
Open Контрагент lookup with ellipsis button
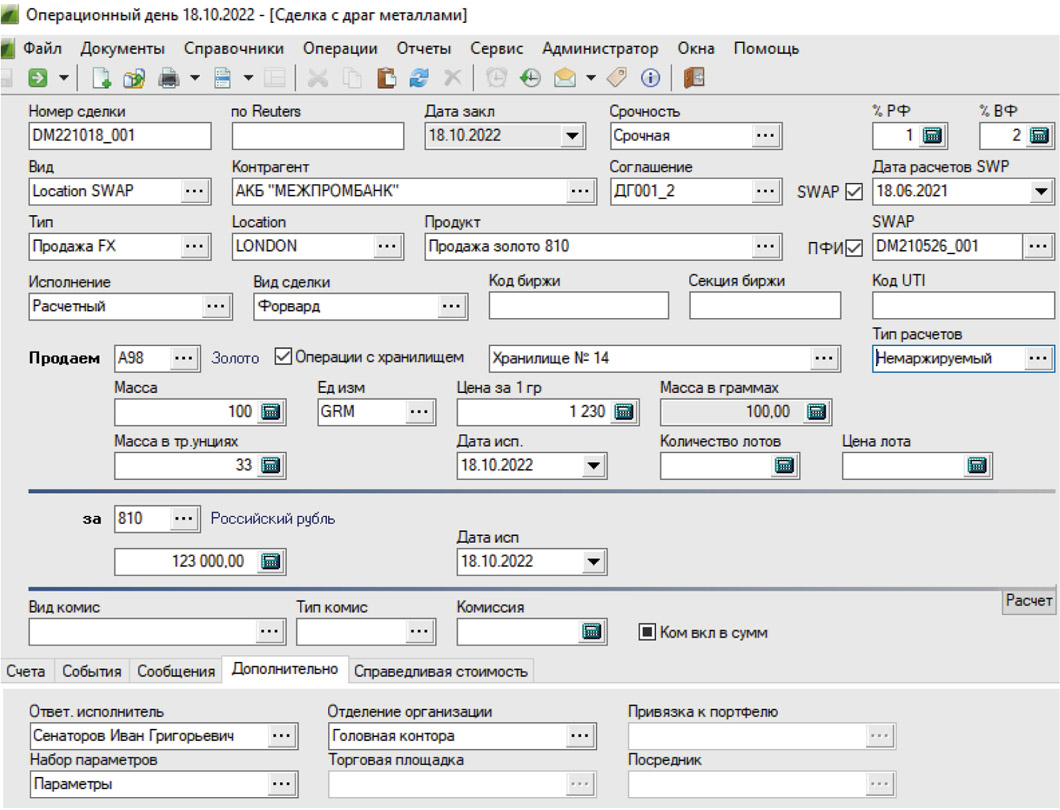[x=579, y=191]
